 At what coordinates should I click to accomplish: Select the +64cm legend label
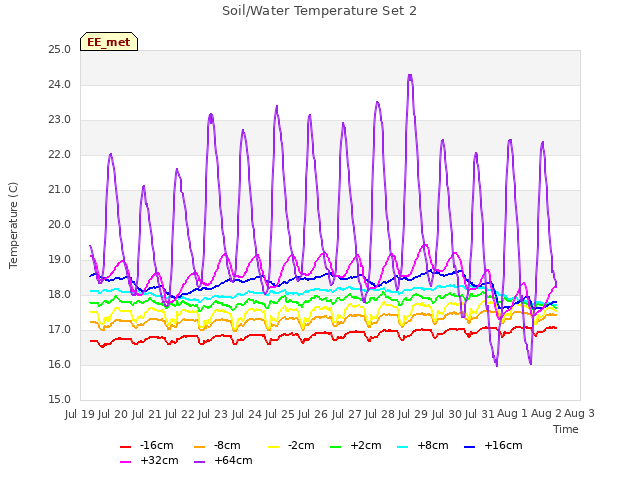(233, 460)
